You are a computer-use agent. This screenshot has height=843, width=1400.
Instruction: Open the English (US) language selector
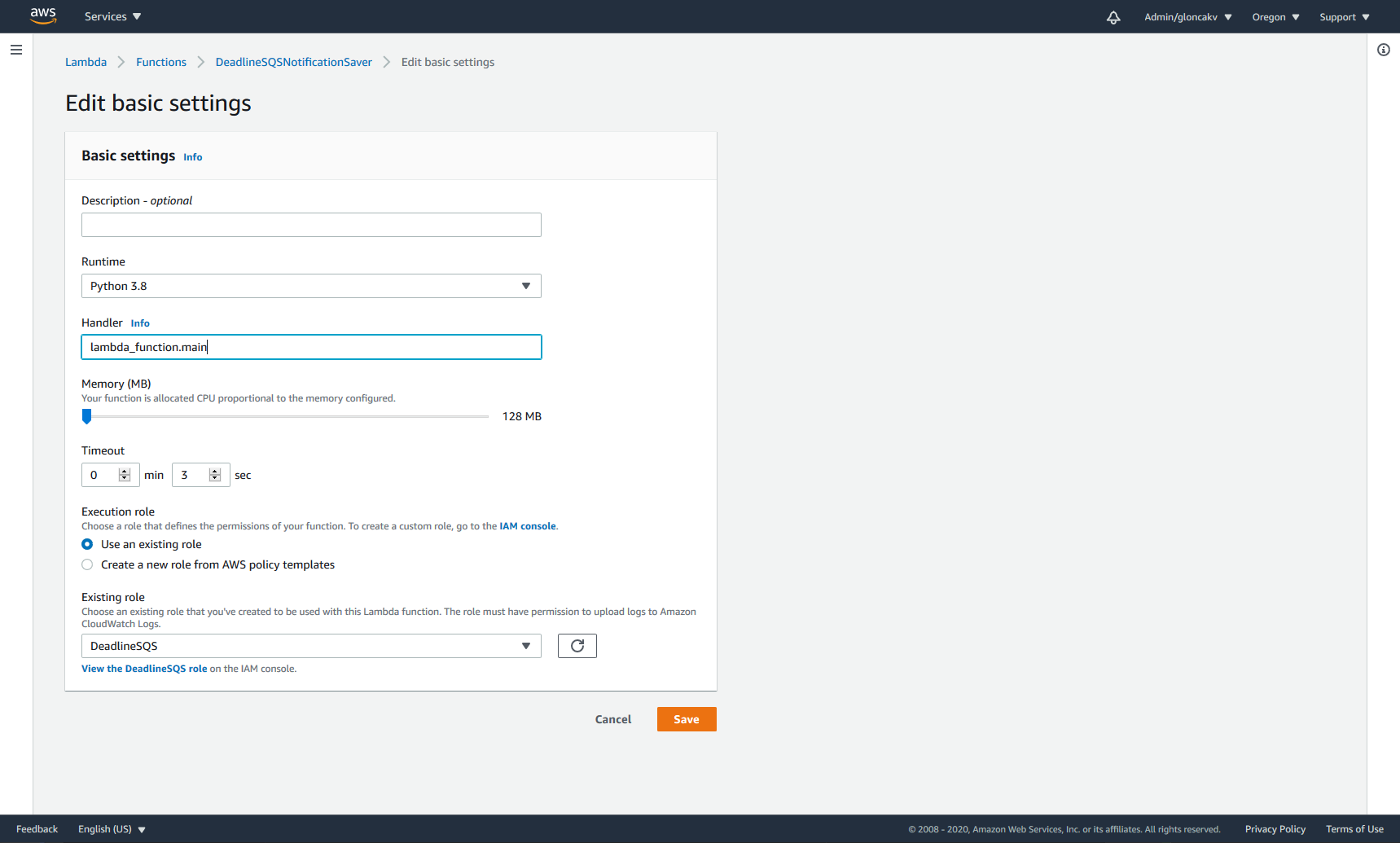coord(112,829)
